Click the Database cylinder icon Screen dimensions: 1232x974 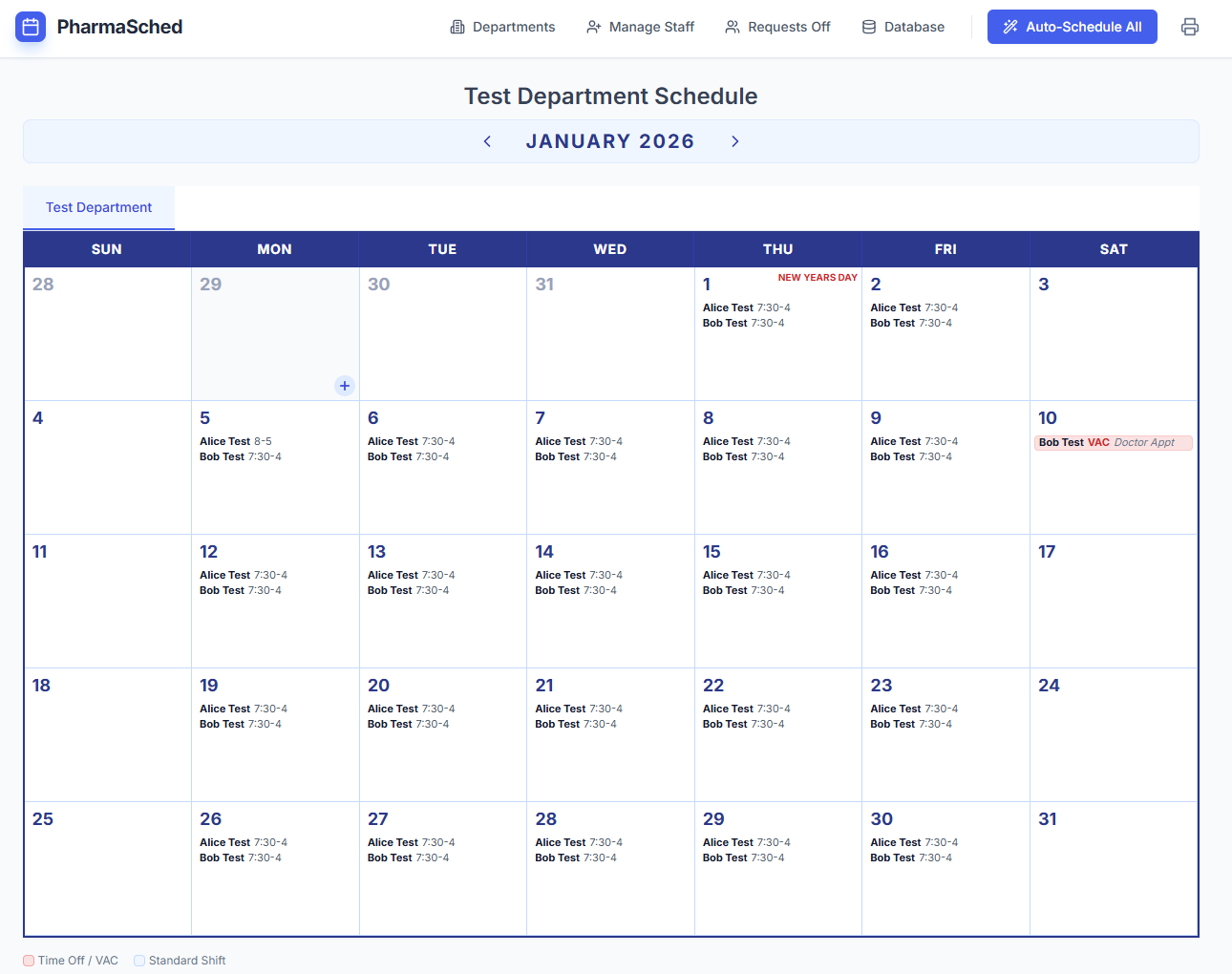pos(869,27)
